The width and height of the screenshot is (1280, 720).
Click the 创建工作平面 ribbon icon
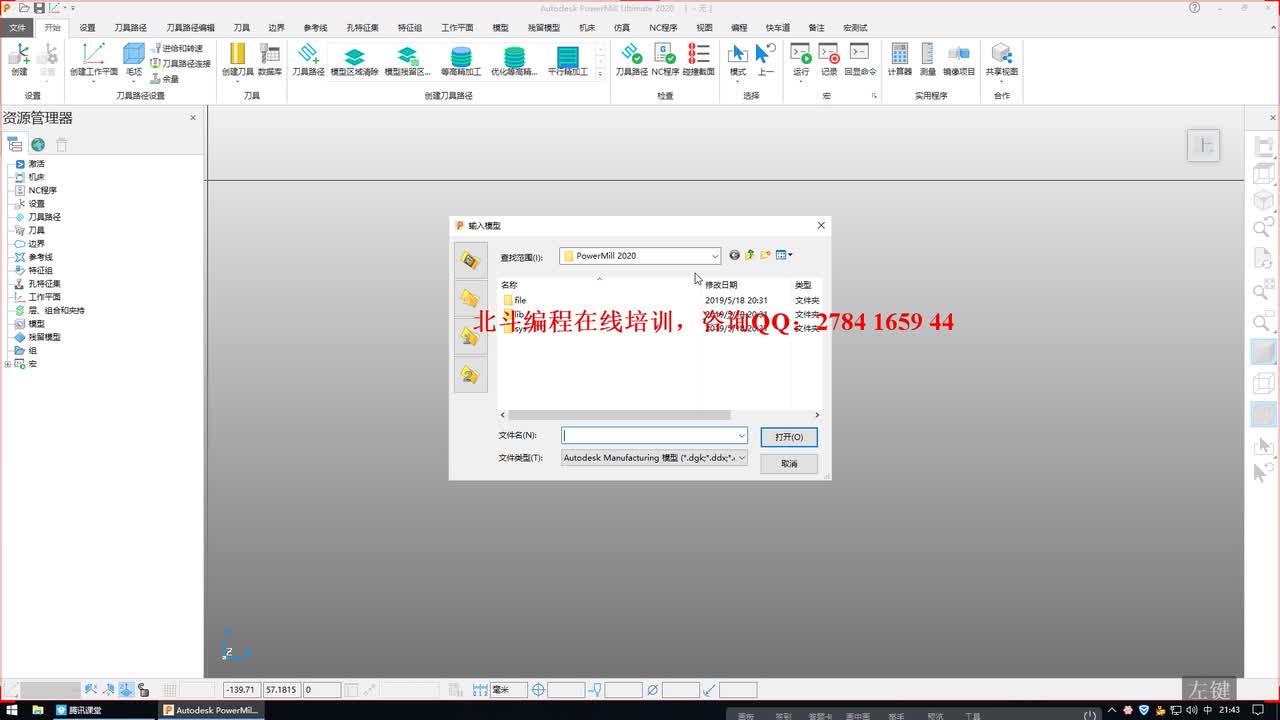click(x=93, y=59)
